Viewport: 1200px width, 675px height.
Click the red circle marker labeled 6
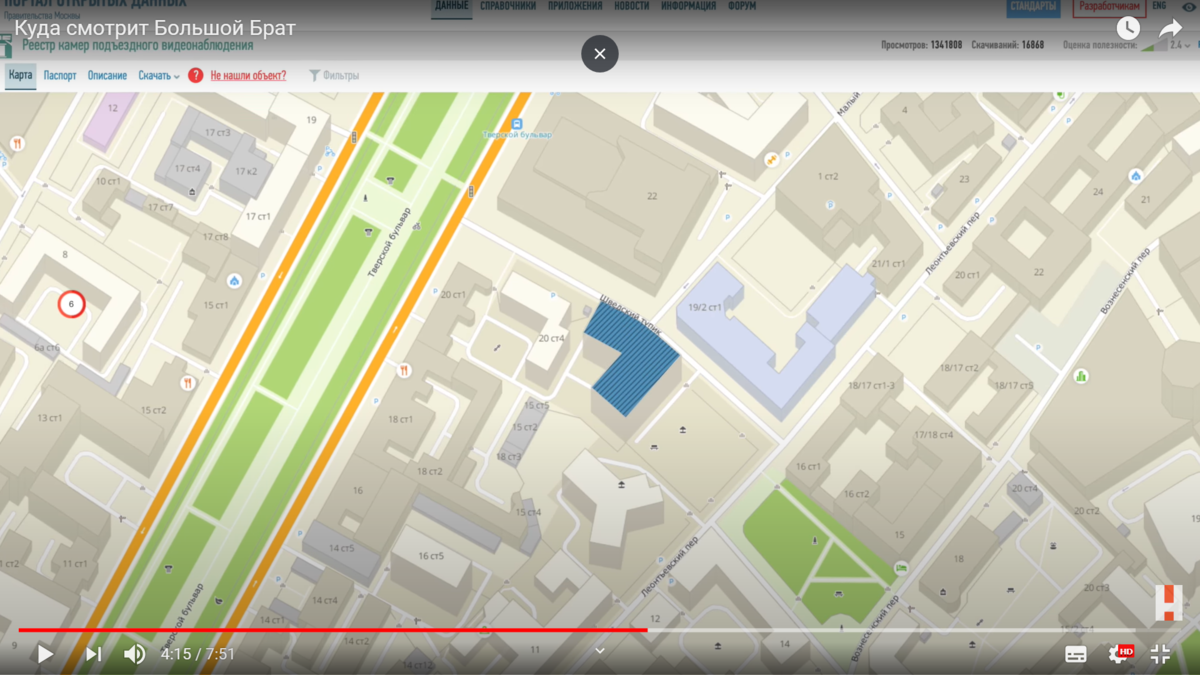click(x=71, y=304)
